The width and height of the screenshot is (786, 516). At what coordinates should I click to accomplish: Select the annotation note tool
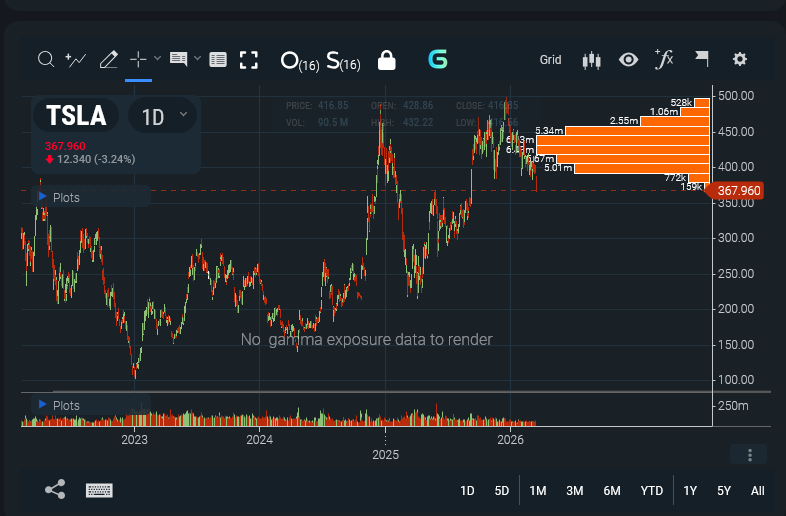pyautogui.click(x=178, y=59)
